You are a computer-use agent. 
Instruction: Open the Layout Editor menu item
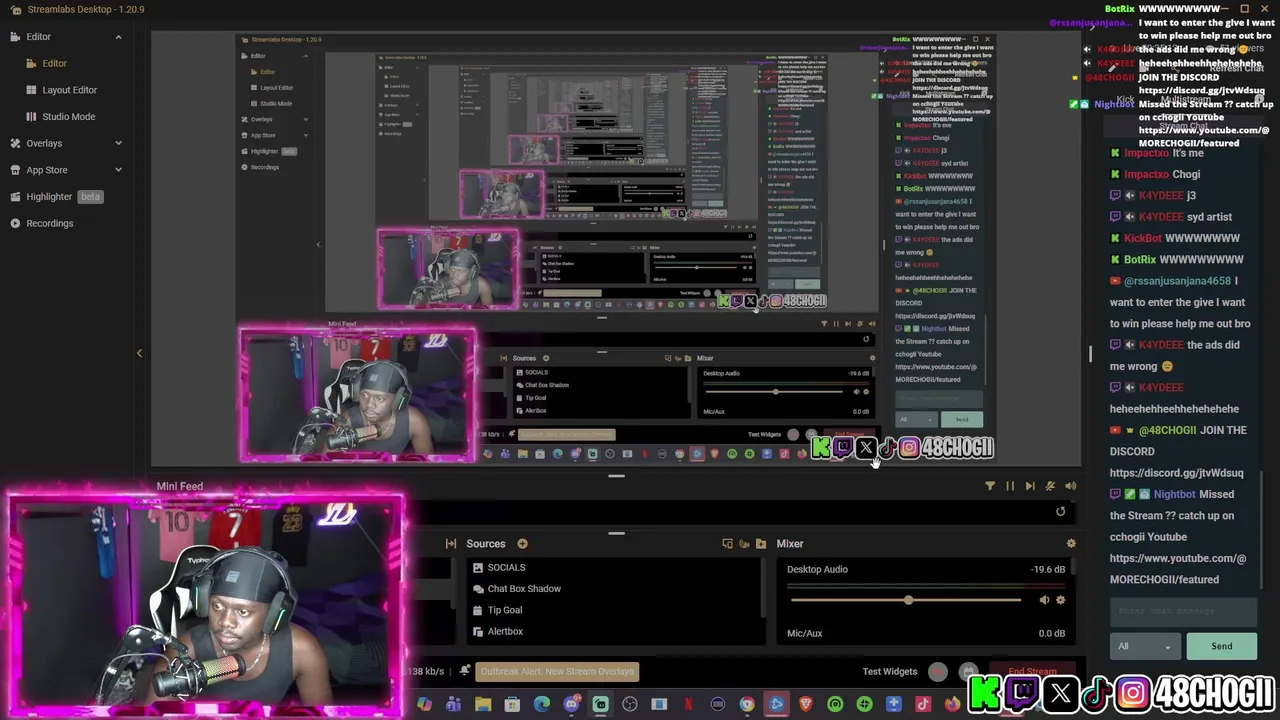pyautogui.click(x=69, y=90)
